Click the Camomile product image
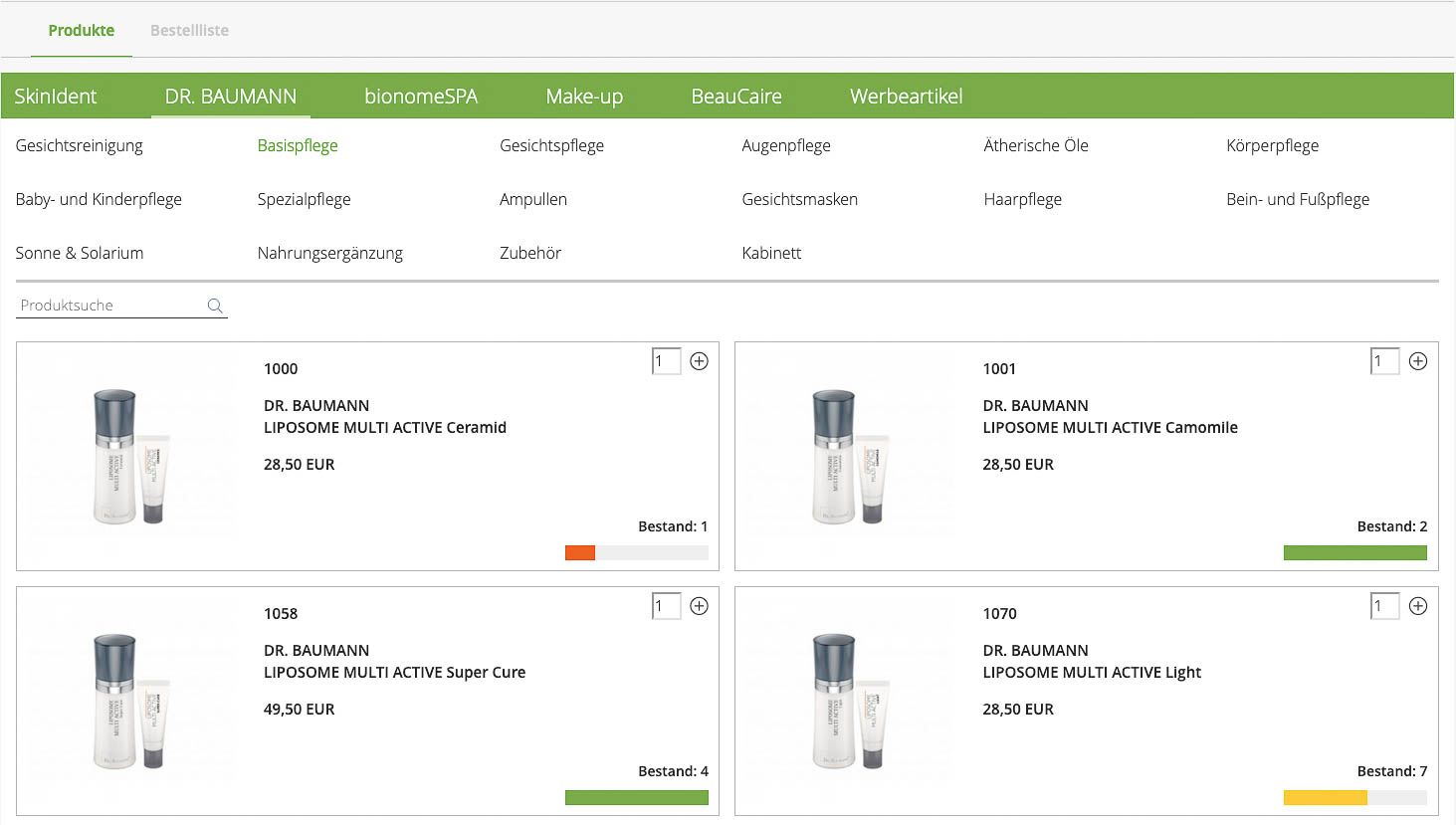Viewport: 1456px width, 825px height. point(851,457)
